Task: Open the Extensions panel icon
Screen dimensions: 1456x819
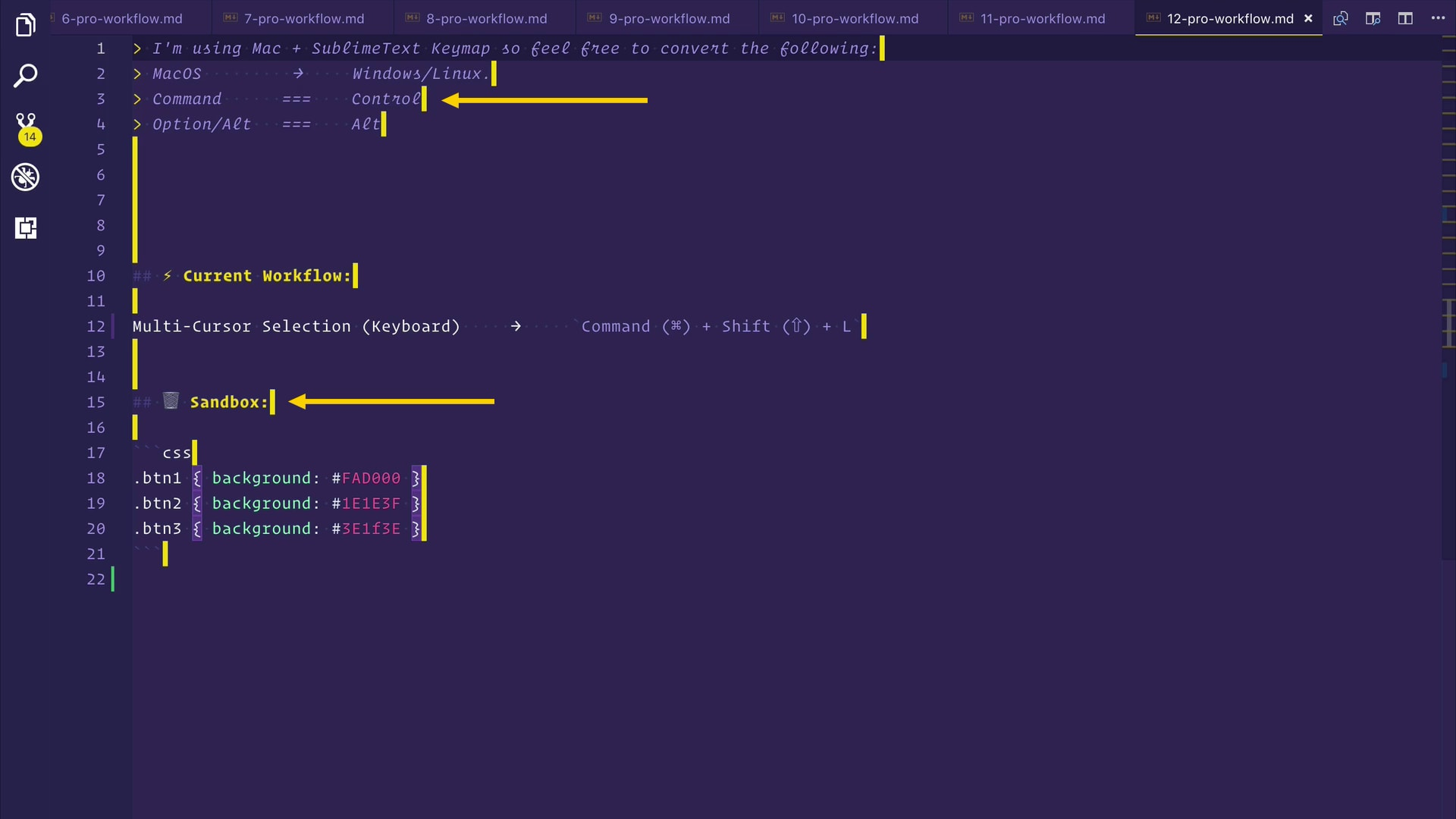Action: pos(26,228)
